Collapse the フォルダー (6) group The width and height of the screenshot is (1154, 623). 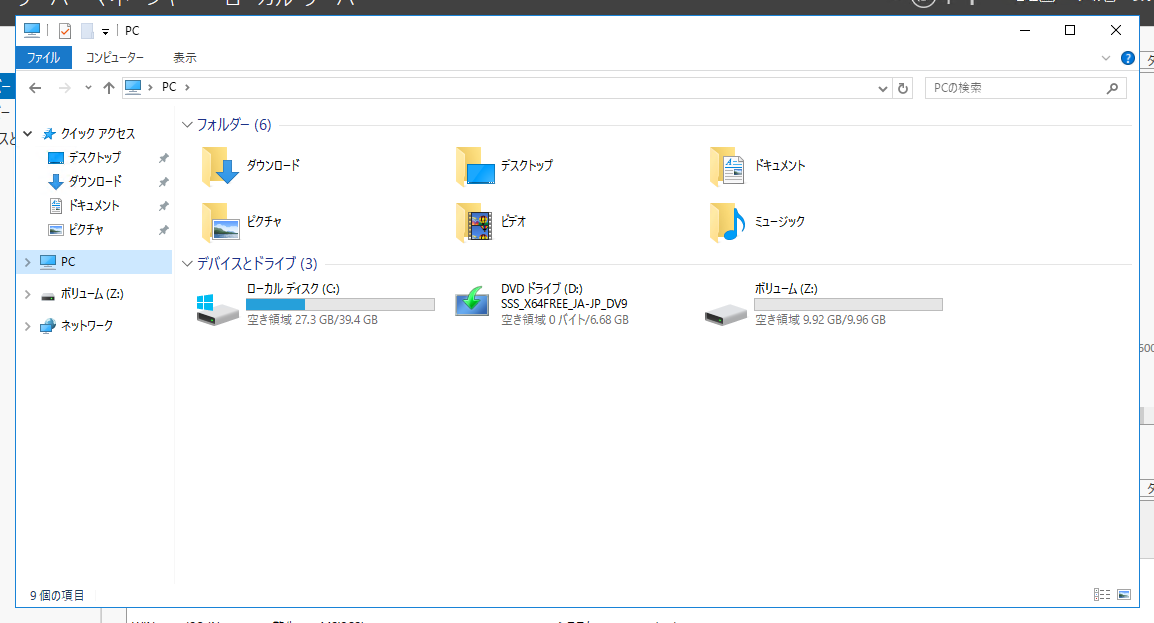pos(187,125)
